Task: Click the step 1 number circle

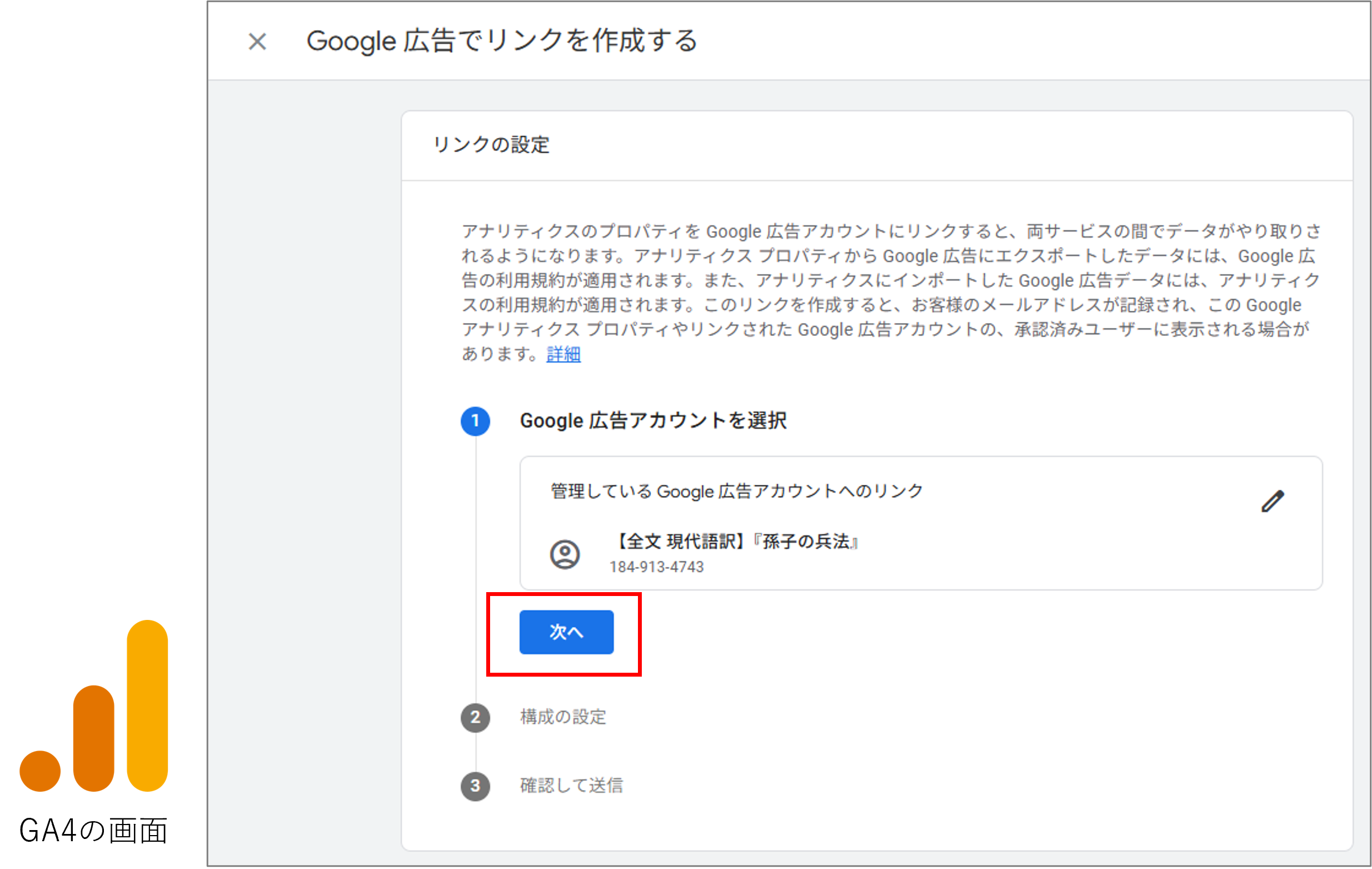Action: coord(475,421)
